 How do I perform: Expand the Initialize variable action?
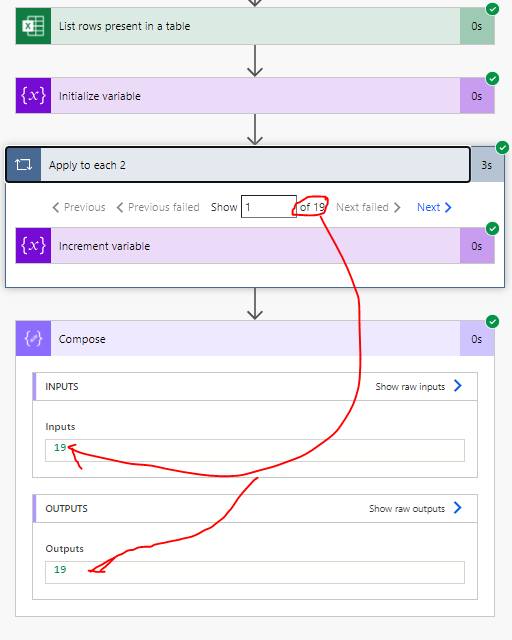[x=255, y=96]
